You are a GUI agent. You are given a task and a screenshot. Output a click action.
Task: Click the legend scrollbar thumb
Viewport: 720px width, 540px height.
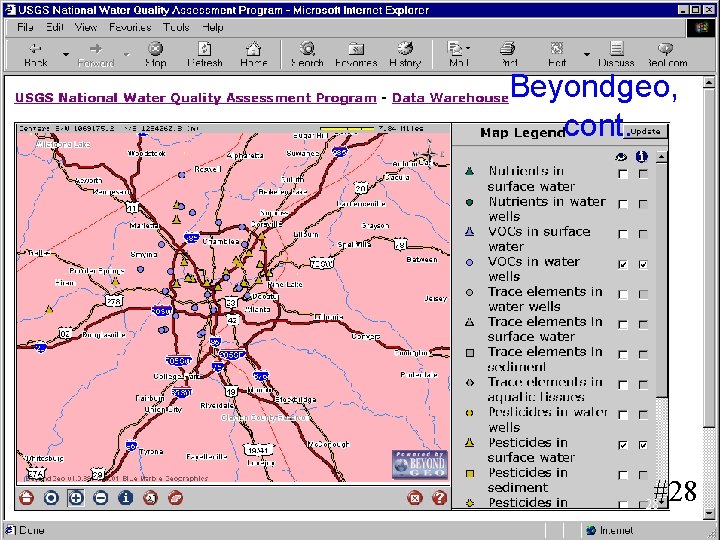click(661, 280)
